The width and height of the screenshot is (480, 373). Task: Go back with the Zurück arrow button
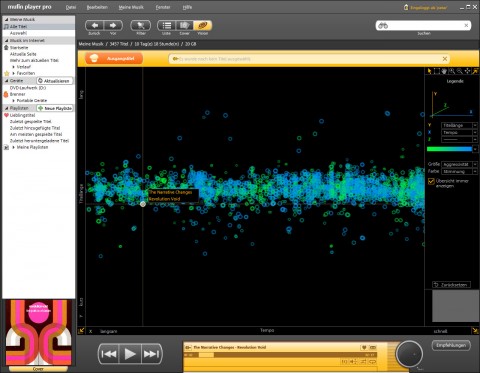tap(95, 25)
